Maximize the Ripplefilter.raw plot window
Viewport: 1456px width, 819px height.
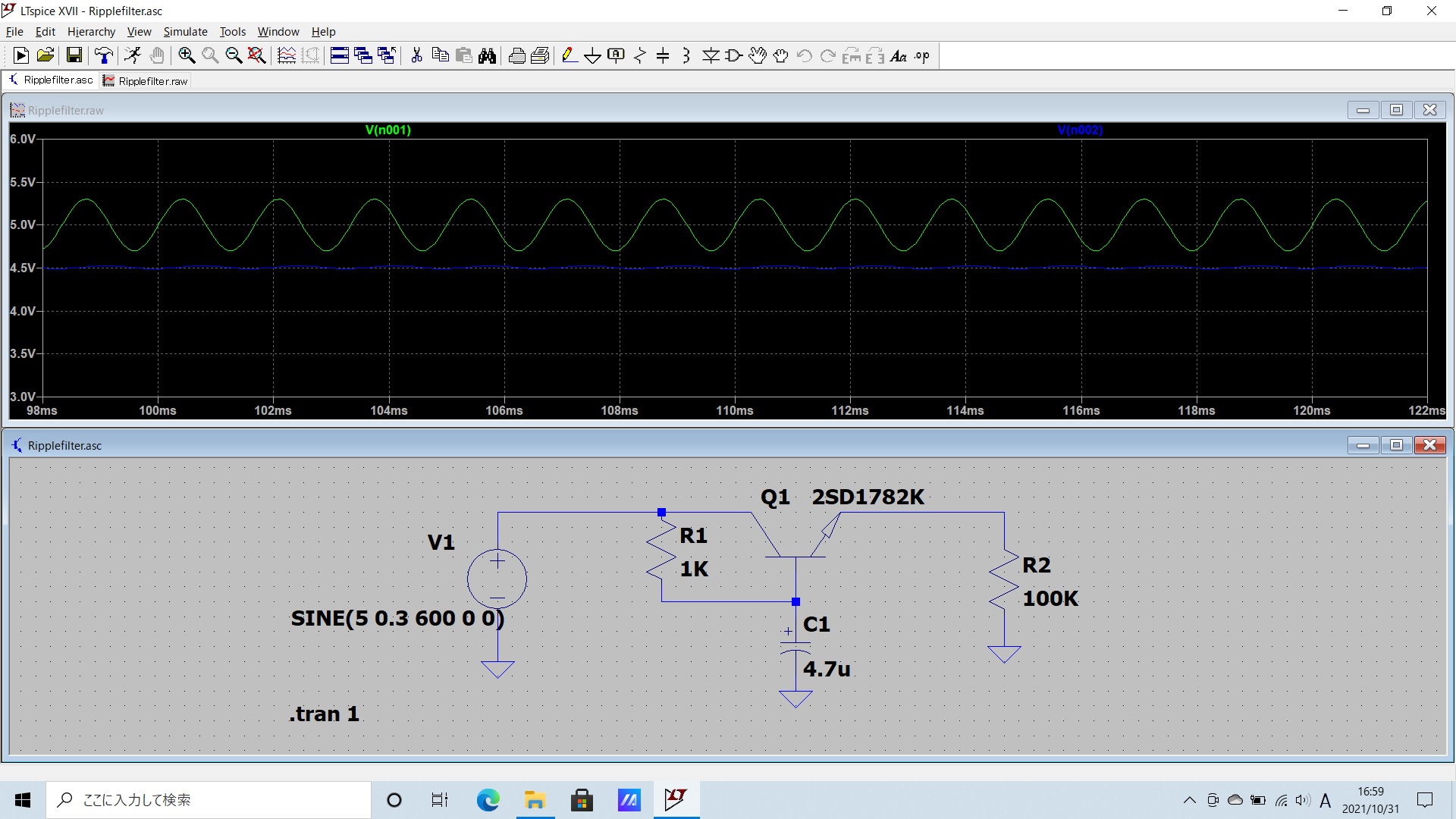click(x=1396, y=110)
